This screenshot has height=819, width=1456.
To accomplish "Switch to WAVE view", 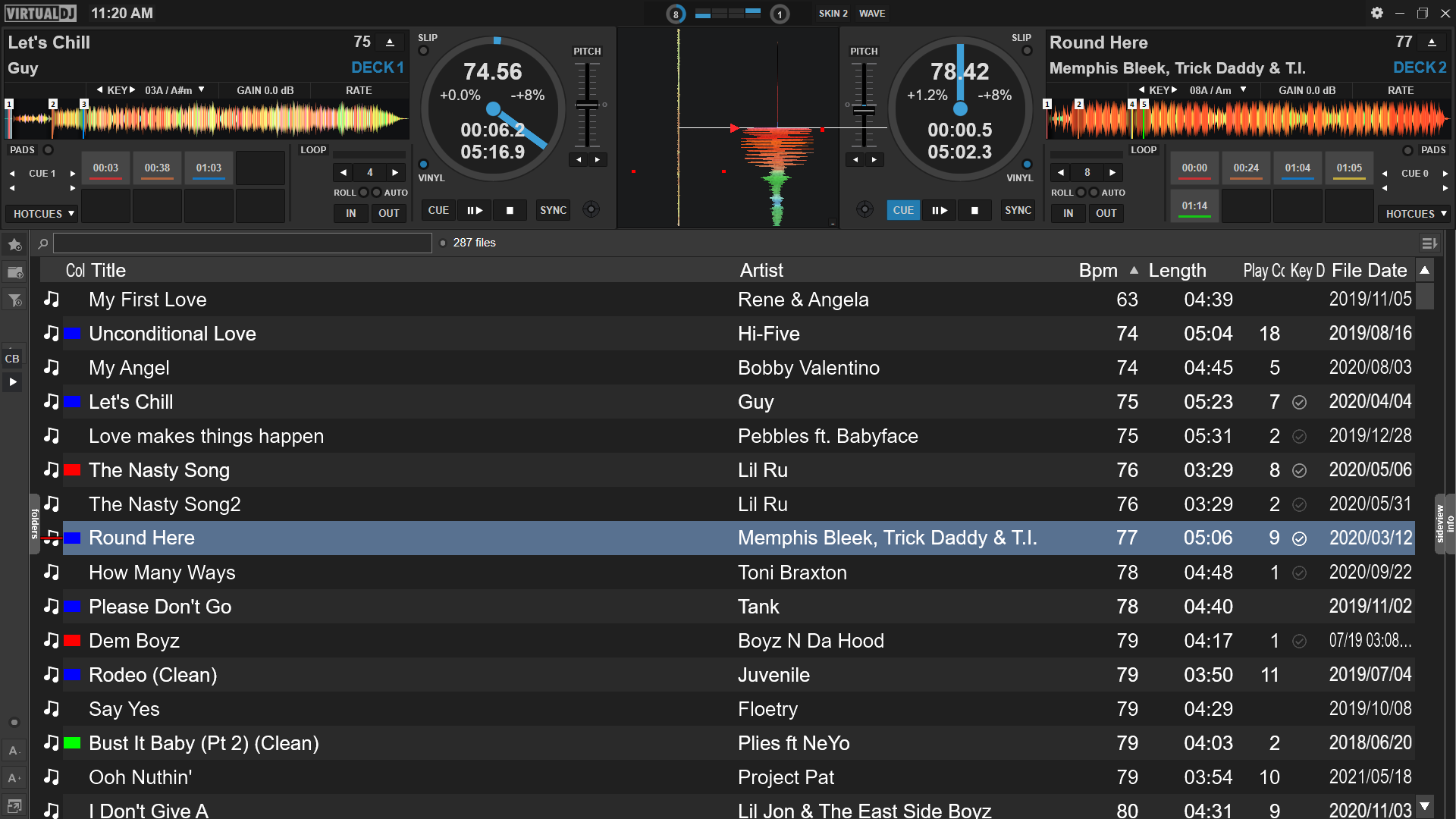I will coord(872,14).
